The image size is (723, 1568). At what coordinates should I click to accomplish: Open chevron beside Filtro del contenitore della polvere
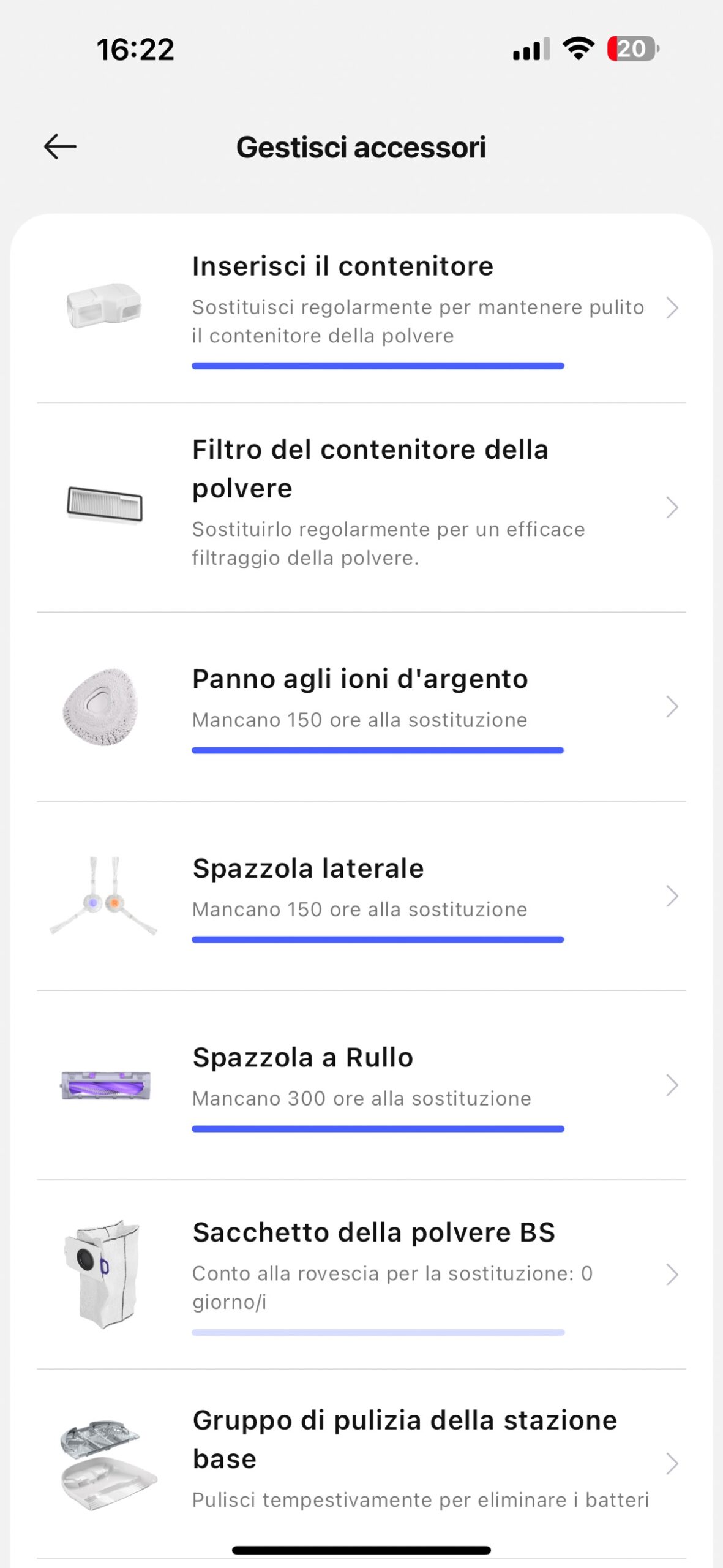(x=672, y=507)
